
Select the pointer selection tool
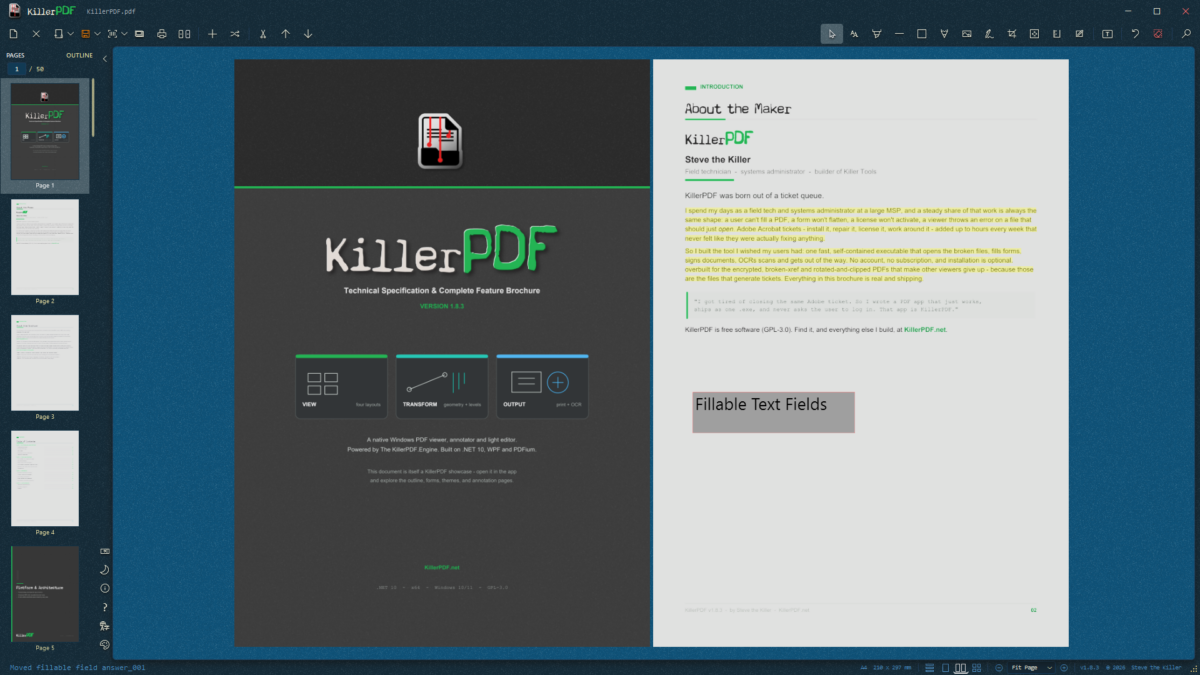click(832, 34)
